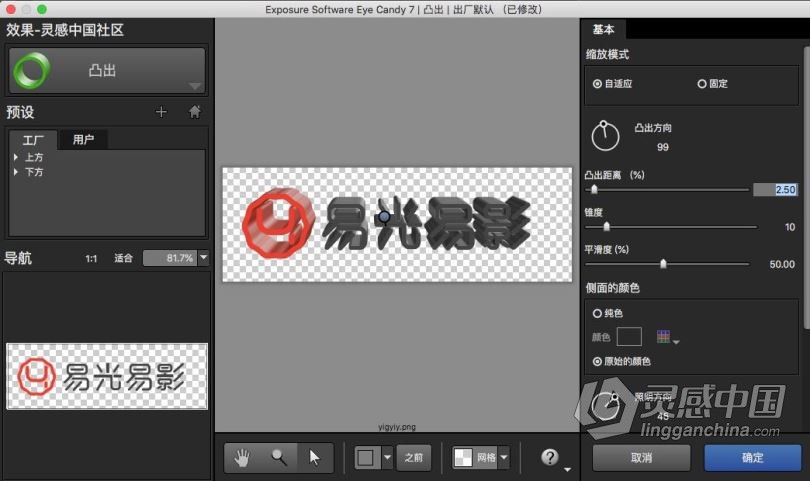Screen dimensions: 810x481
Task: Click the extrusion handle on preview text
Action: (384, 217)
